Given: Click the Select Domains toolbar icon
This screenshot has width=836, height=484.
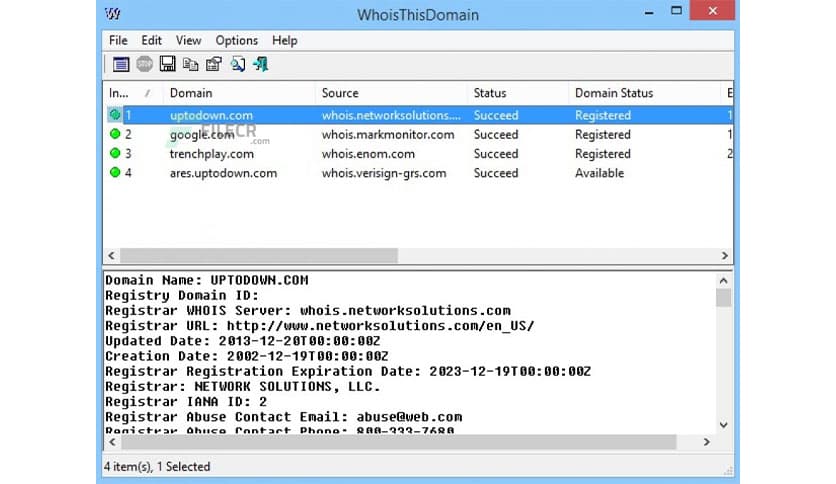Looking at the screenshot, I should point(121,64).
